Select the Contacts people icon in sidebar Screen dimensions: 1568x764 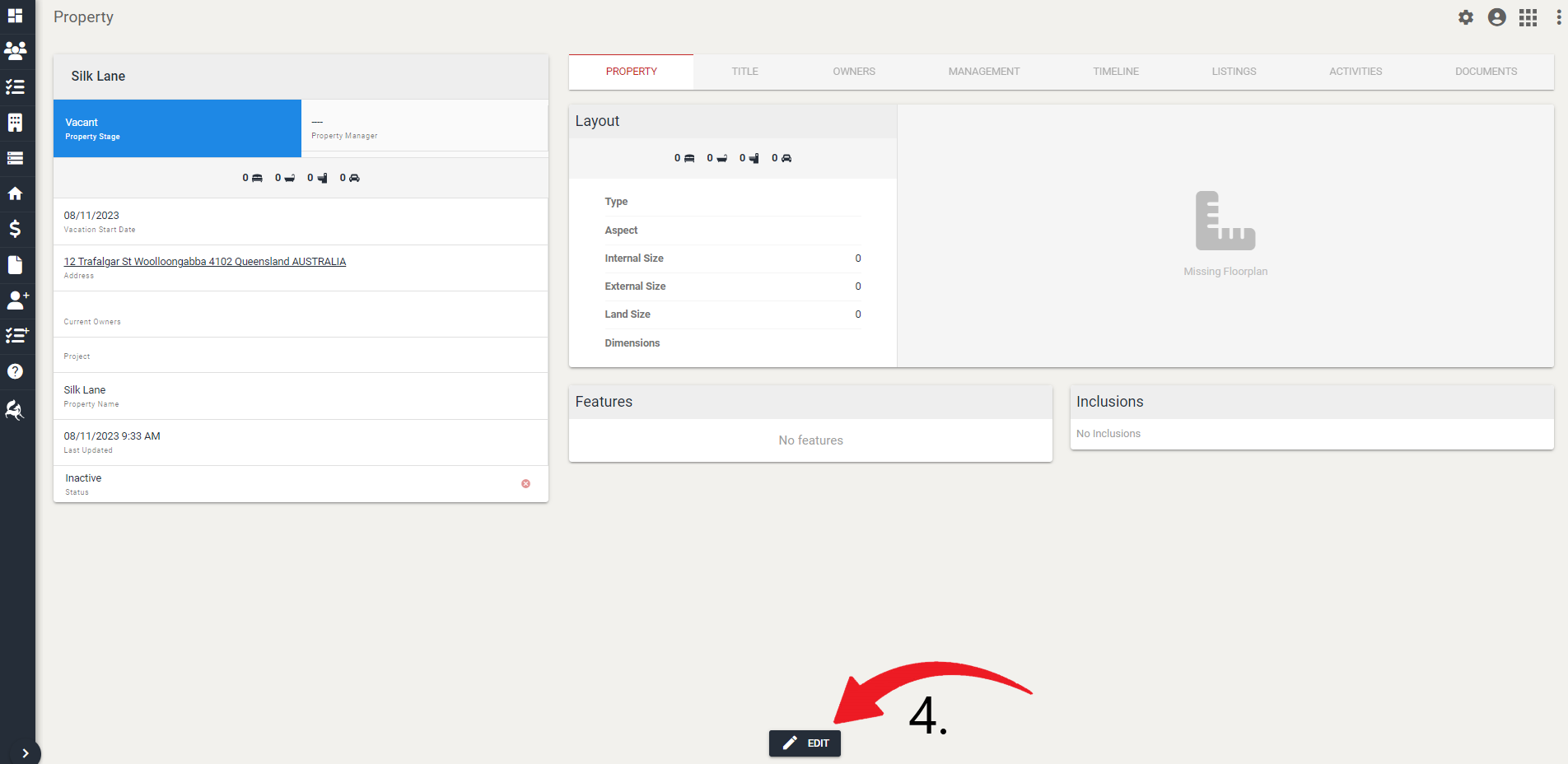click(16, 51)
